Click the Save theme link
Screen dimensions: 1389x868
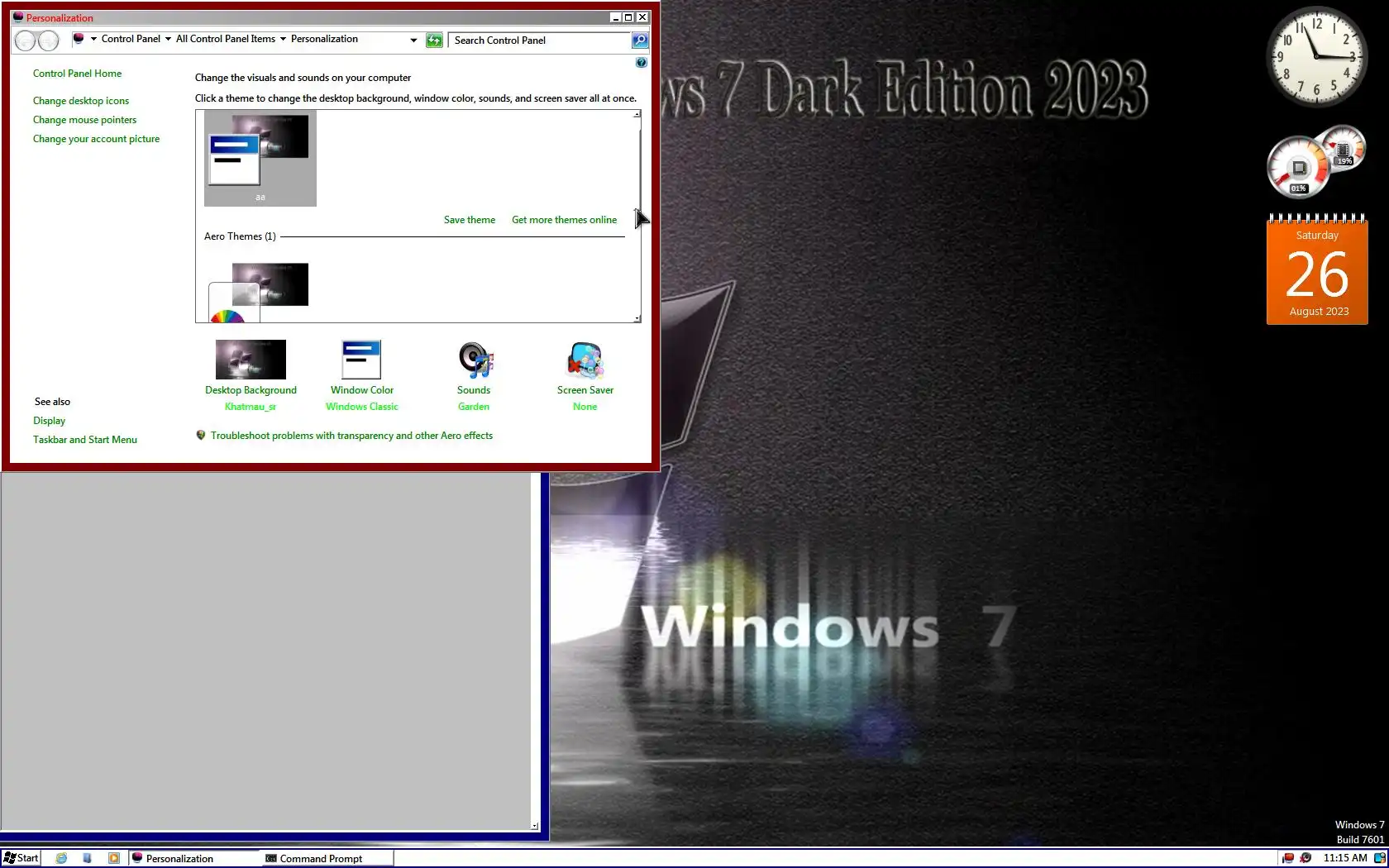coord(470,220)
